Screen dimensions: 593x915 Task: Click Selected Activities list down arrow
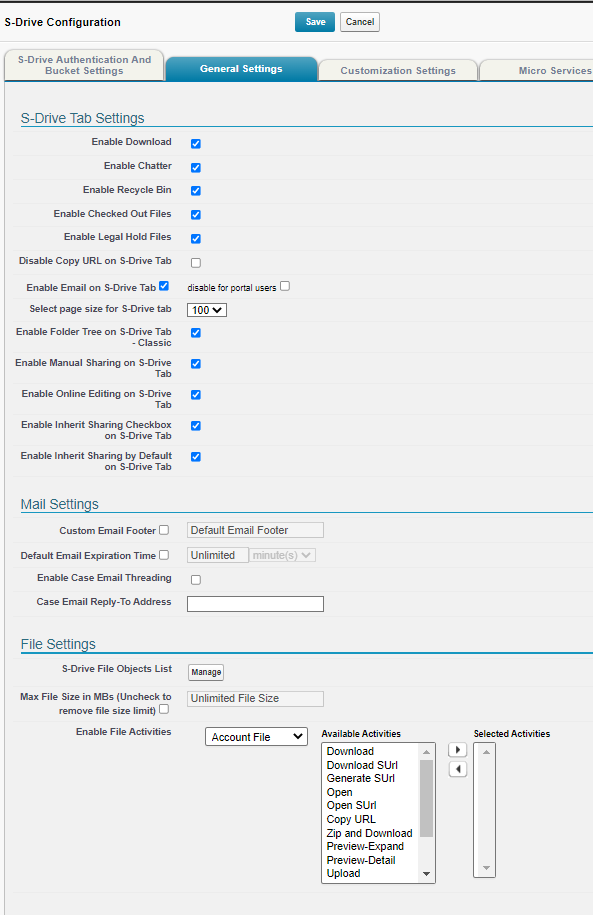coord(486,868)
